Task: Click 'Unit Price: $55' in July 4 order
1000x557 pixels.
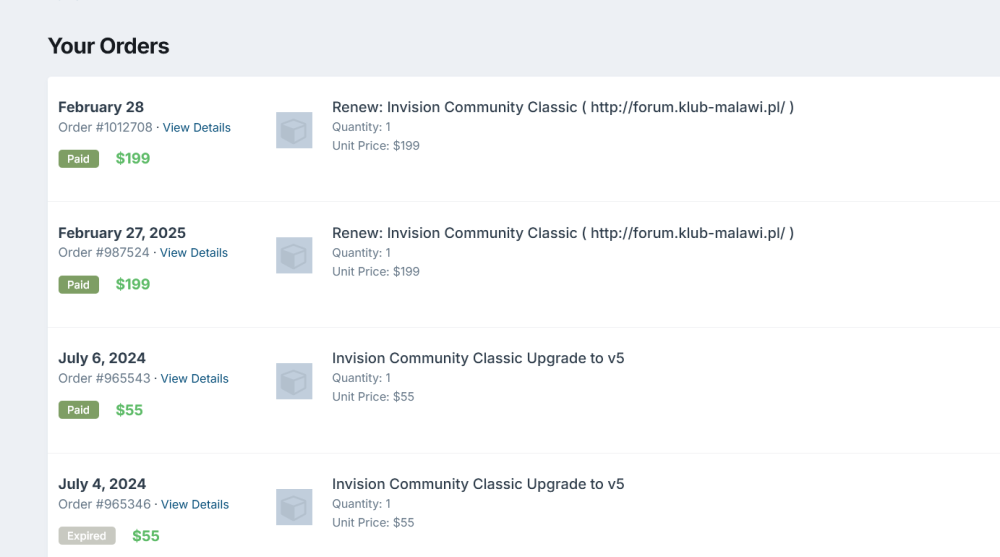Action: (373, 523)
